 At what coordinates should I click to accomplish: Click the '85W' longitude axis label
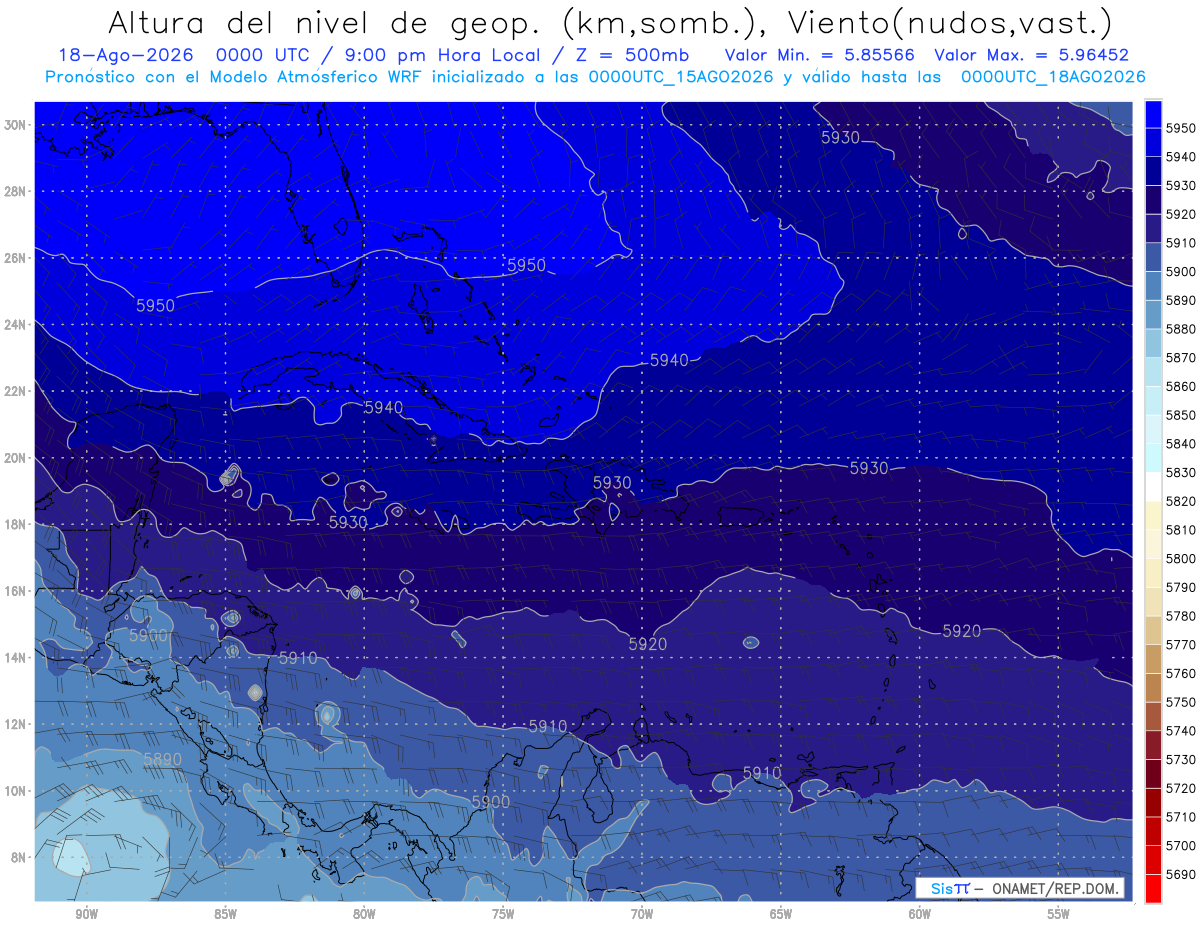click(x=225, y=914)
